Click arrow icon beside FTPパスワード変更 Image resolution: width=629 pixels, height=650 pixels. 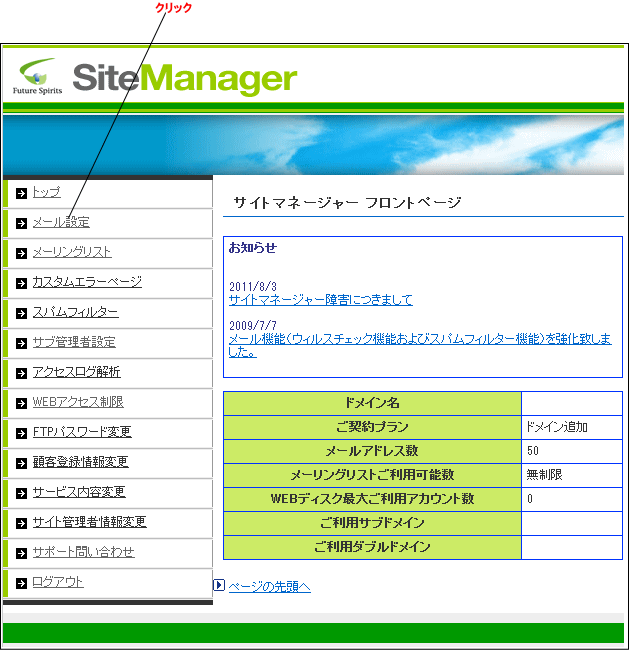(x=21, y=433)
